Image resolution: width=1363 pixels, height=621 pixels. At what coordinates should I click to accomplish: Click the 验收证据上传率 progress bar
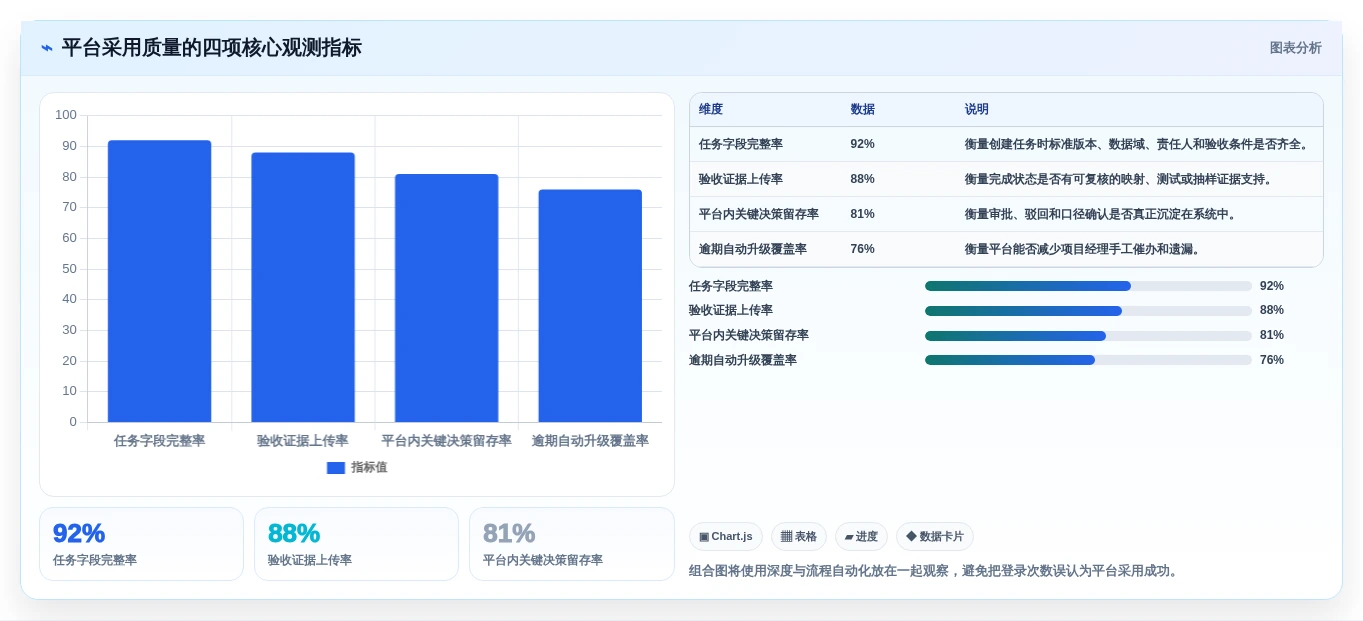(1088, 311)
